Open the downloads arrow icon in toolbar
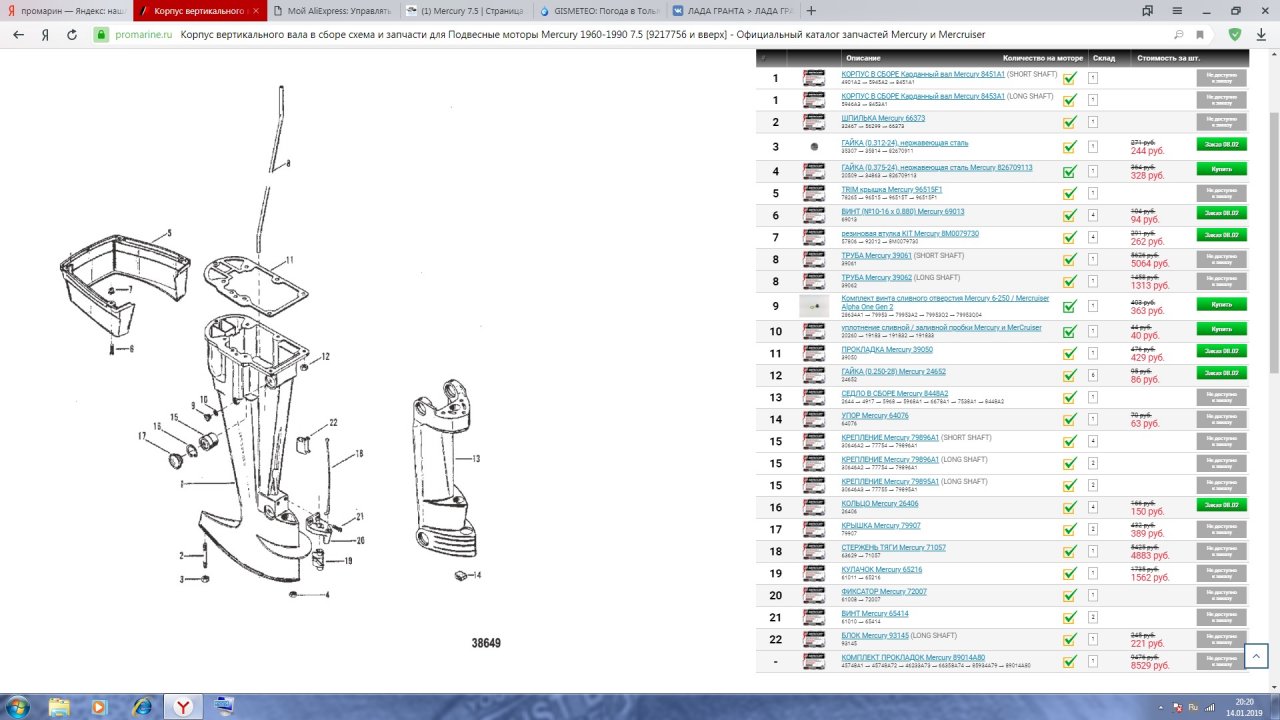 click(1262, 34)
